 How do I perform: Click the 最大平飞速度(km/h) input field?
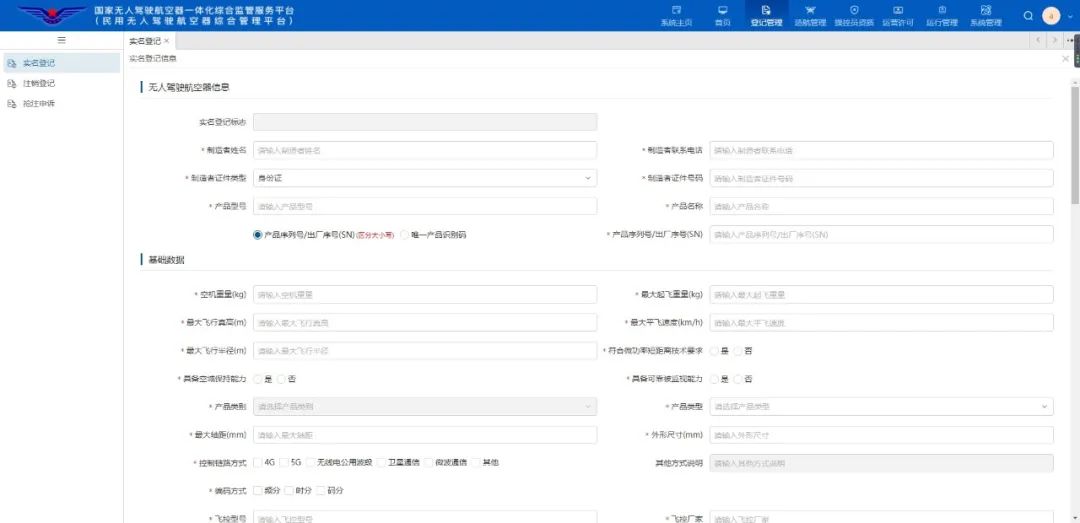[881, 322]
